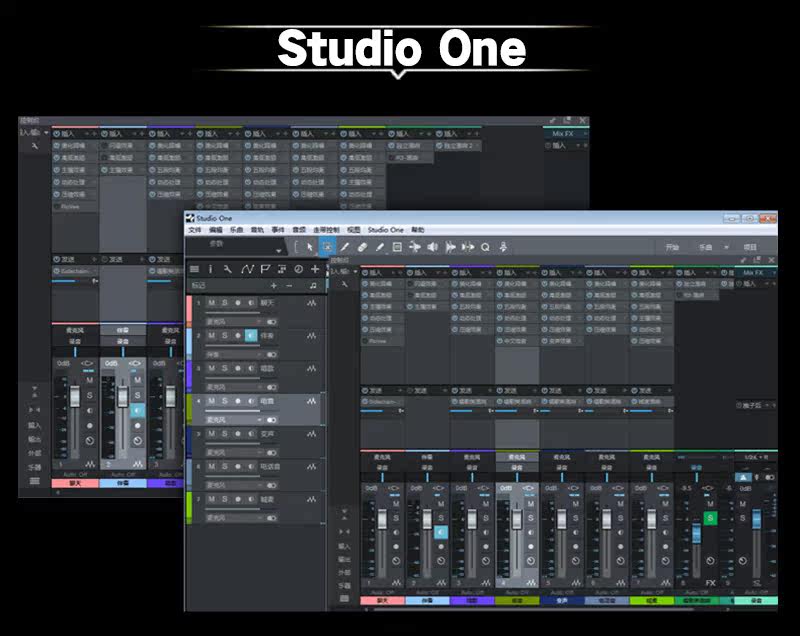
Task: Open the 编辑 menu
Action: click(216, 230)
